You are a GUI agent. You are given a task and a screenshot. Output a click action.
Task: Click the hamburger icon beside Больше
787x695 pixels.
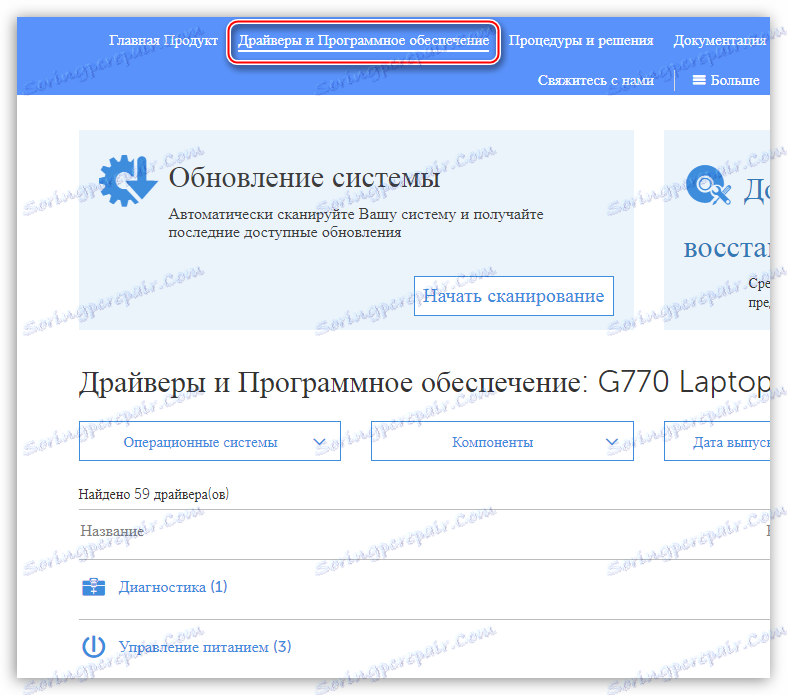tap(699, 80)
